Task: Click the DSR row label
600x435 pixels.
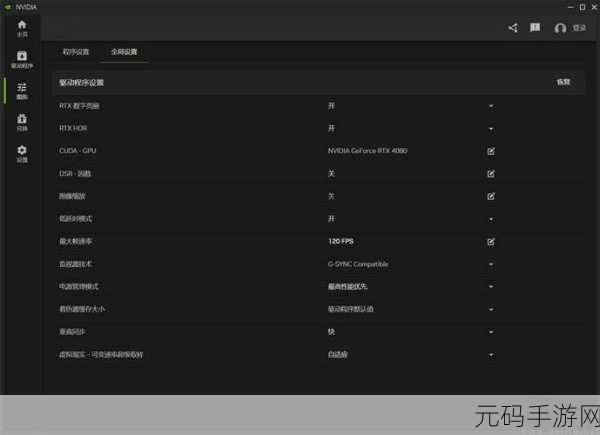Action: [x=75, y=174]
